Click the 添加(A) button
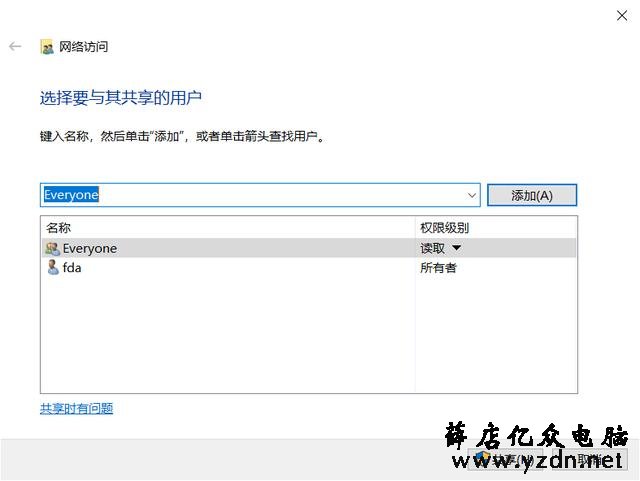 tap(532, 195)
